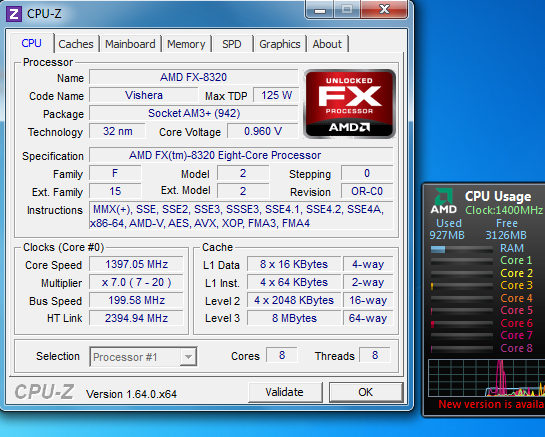Switch to the Memory tab

186,44
